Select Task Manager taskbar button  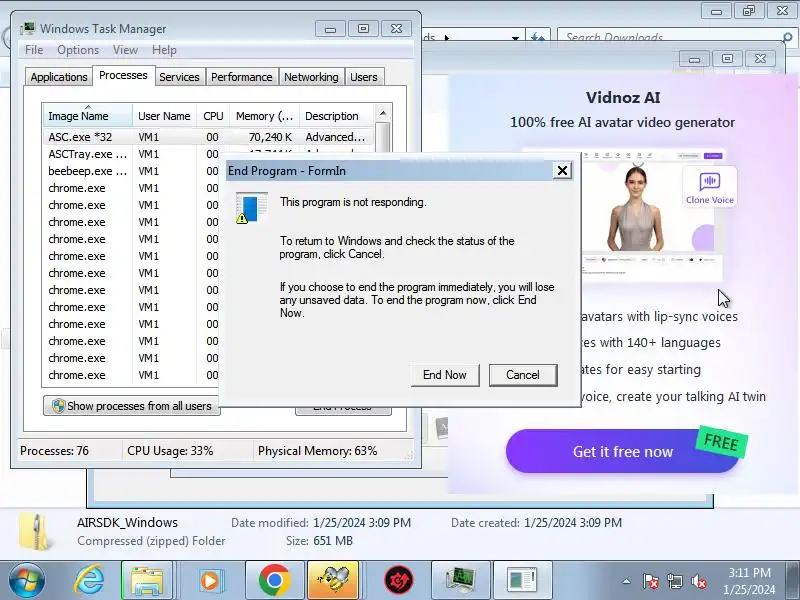(461, 580)
